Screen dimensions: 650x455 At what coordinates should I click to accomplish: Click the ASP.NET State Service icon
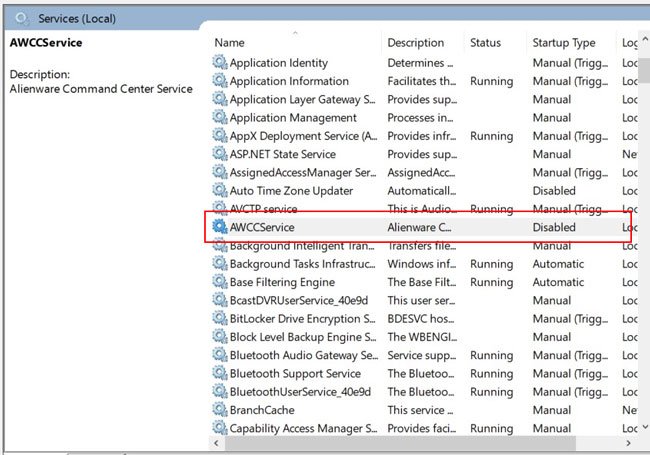tap(220, 154)
